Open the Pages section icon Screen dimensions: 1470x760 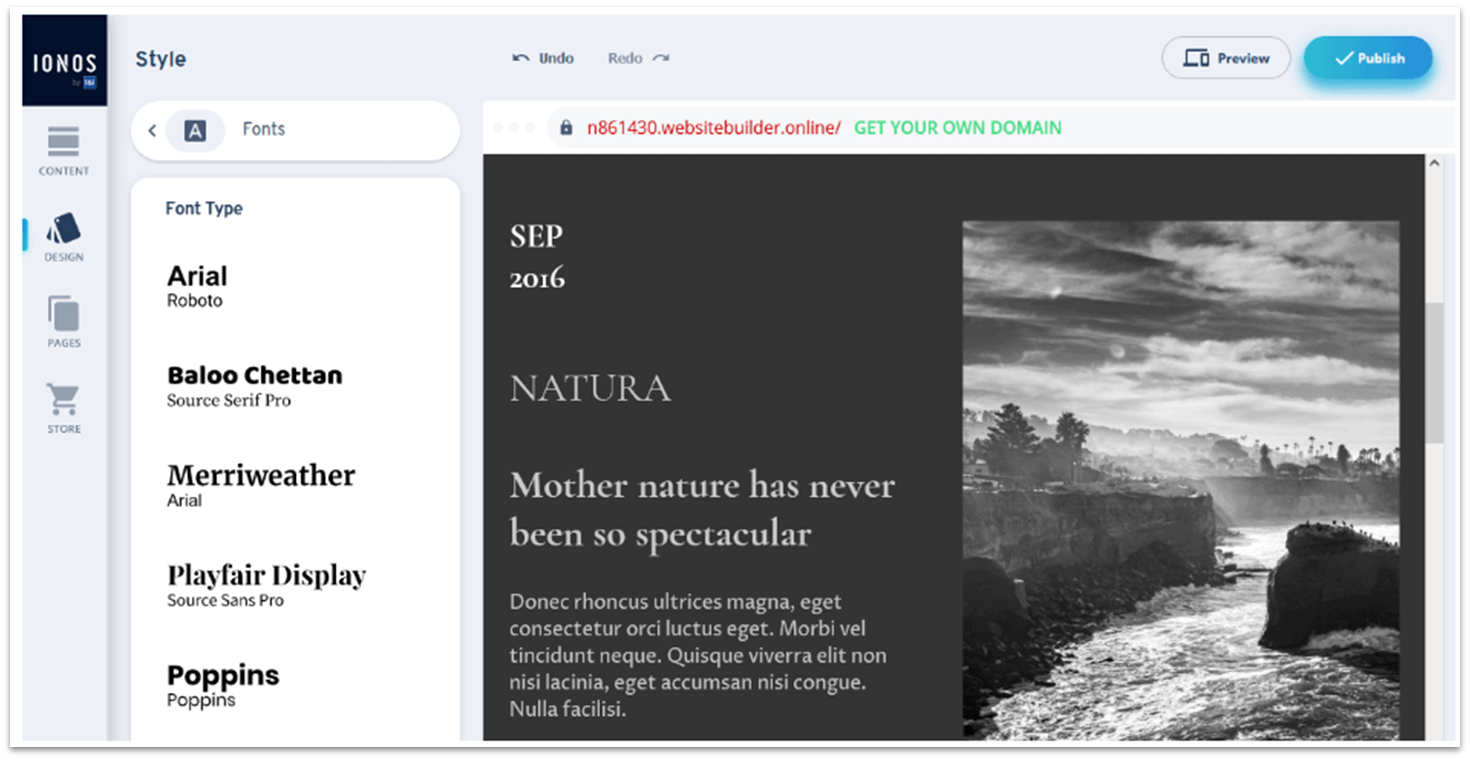64,314
